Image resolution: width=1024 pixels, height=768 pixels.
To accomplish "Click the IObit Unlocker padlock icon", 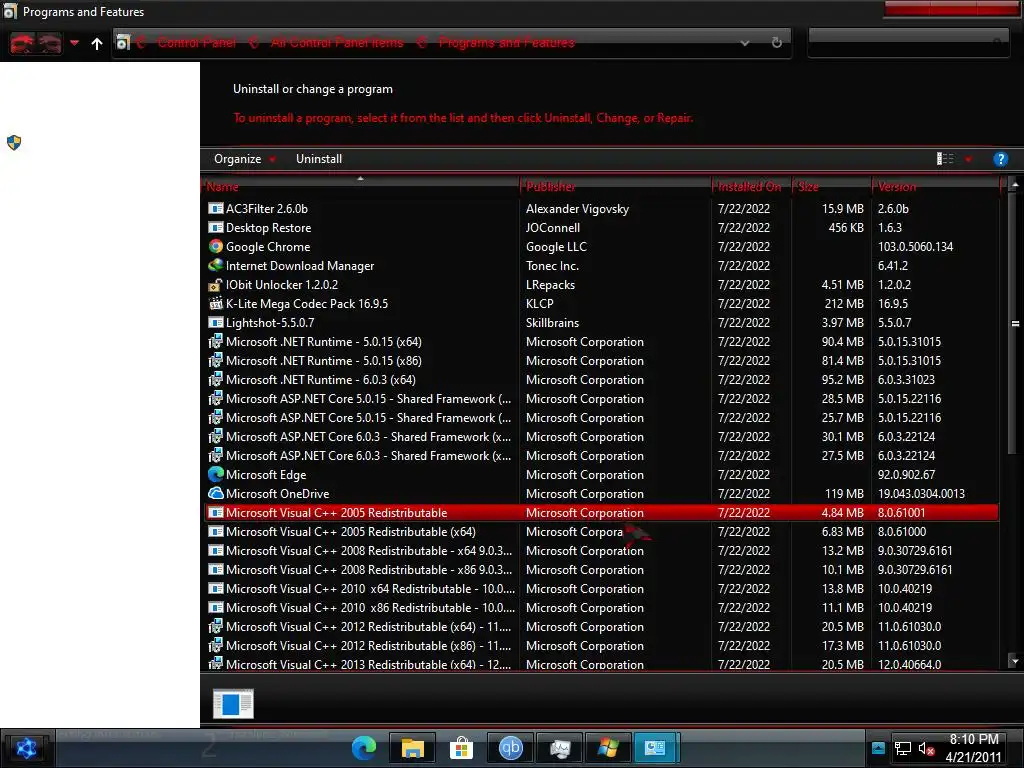I will [216, 285].
